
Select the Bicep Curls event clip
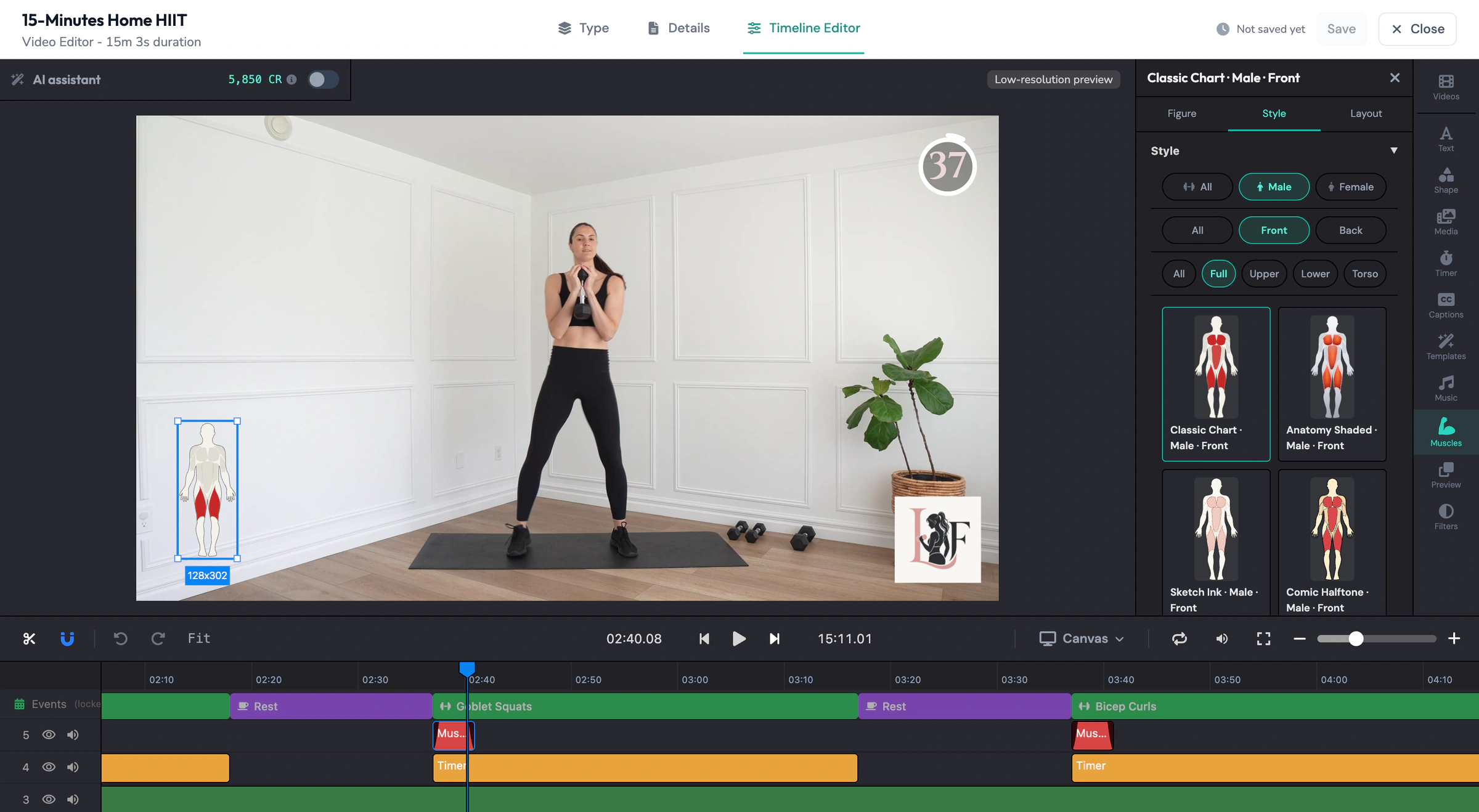1275,706
